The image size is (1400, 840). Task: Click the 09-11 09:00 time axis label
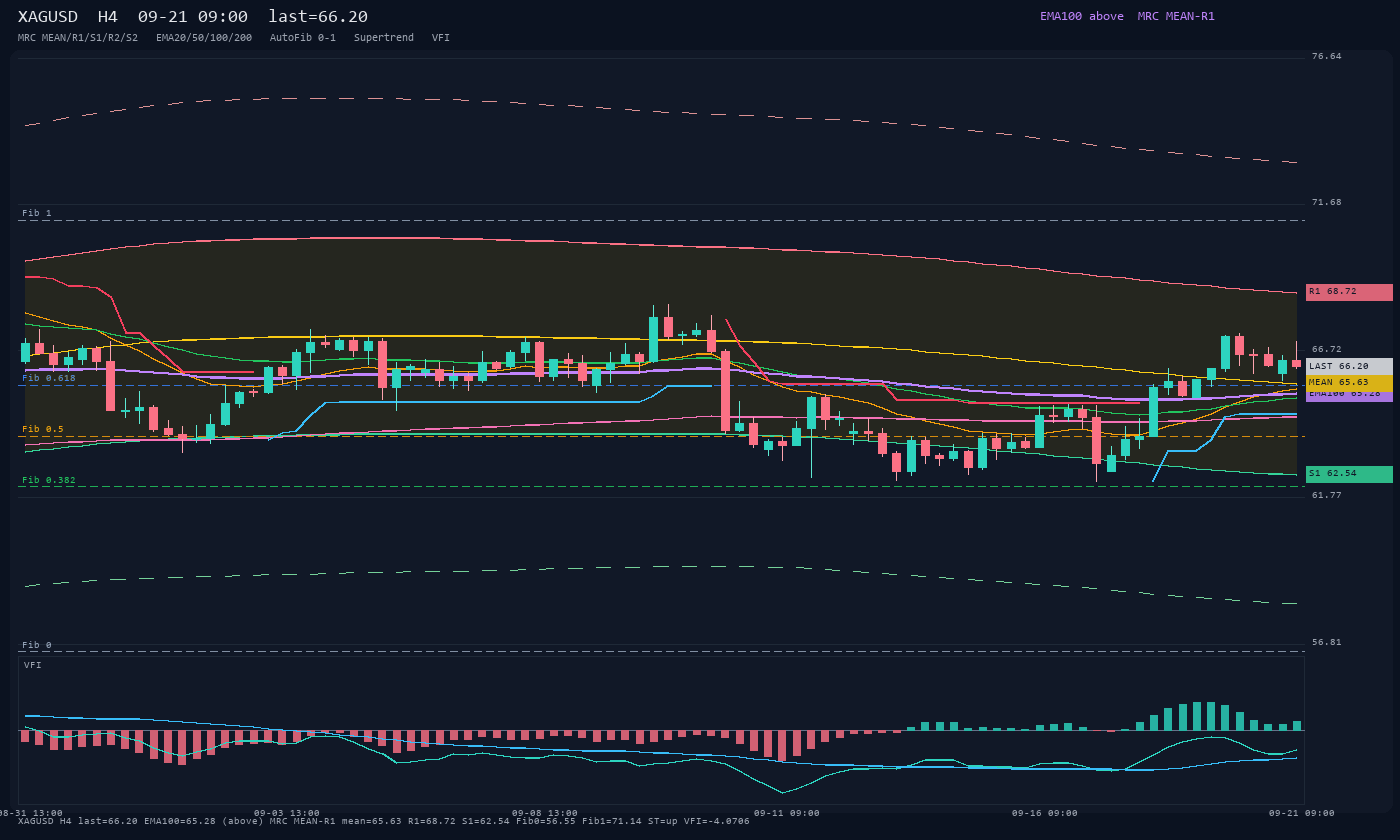(x=787, y=814)
